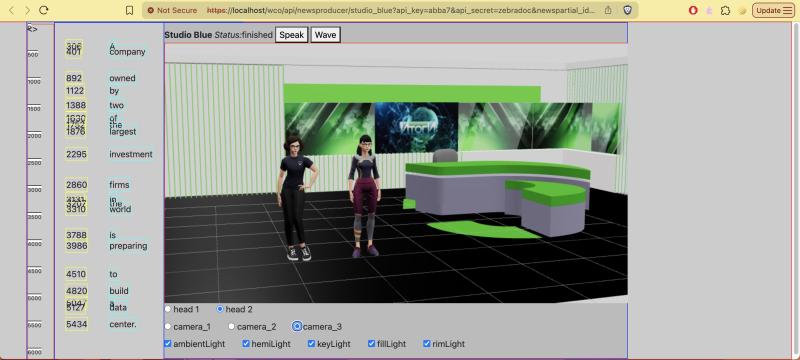Click the Speak button
Image resolution: width=800 pixels, height=360 pixels.
291,35
